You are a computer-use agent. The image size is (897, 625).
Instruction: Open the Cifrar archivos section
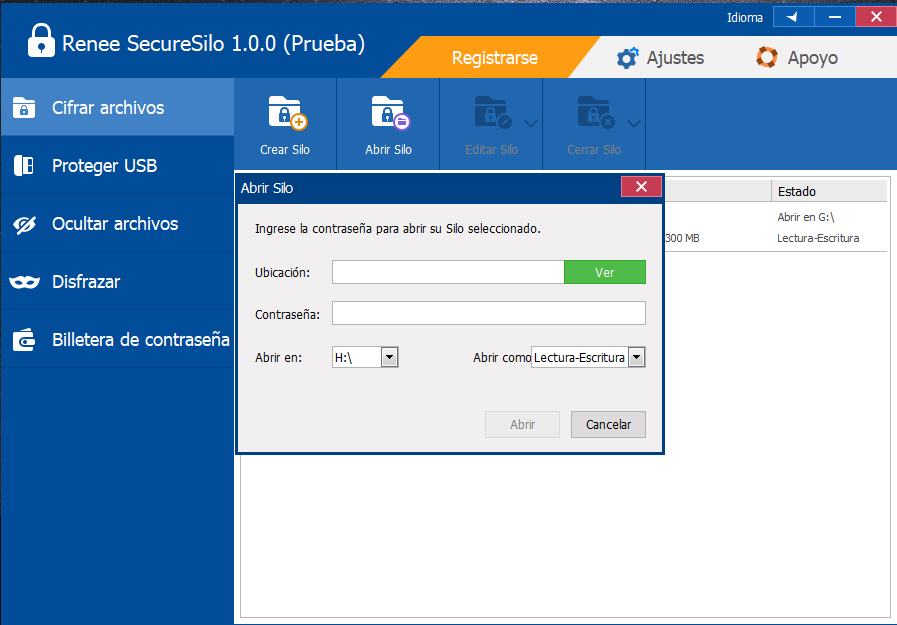tap(117, 108)
